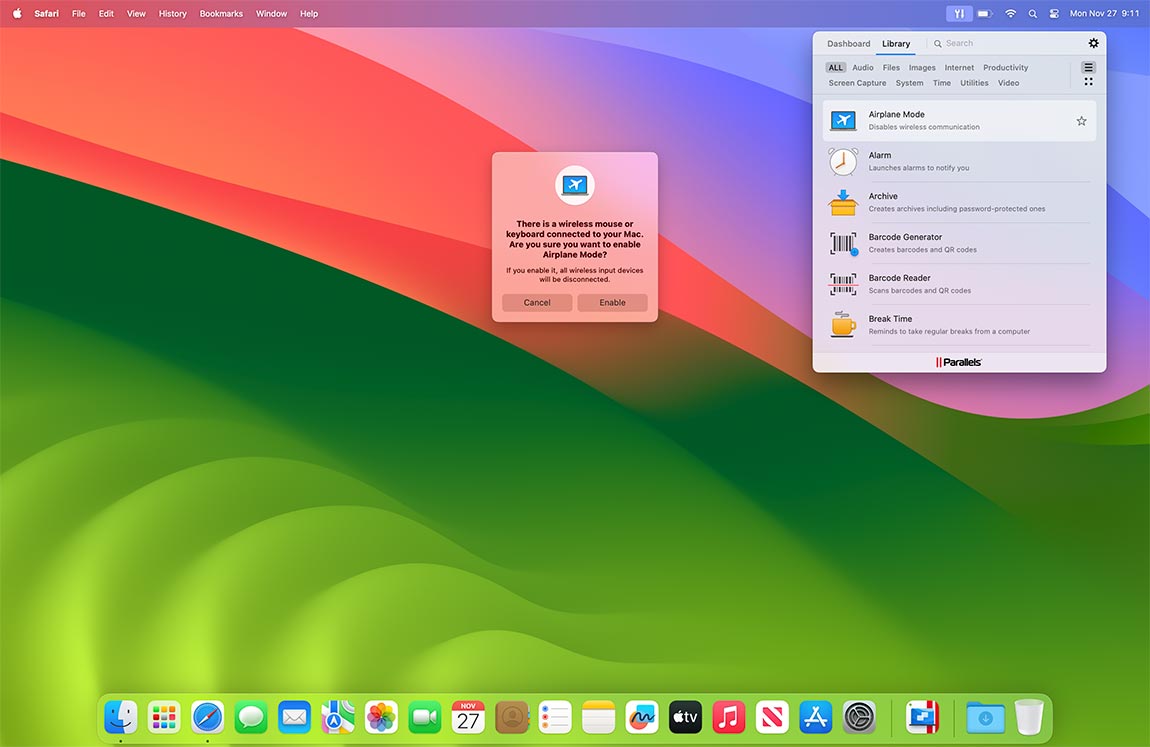
Task: Open the Alarm clock tool
Action: tap(843, 162)
